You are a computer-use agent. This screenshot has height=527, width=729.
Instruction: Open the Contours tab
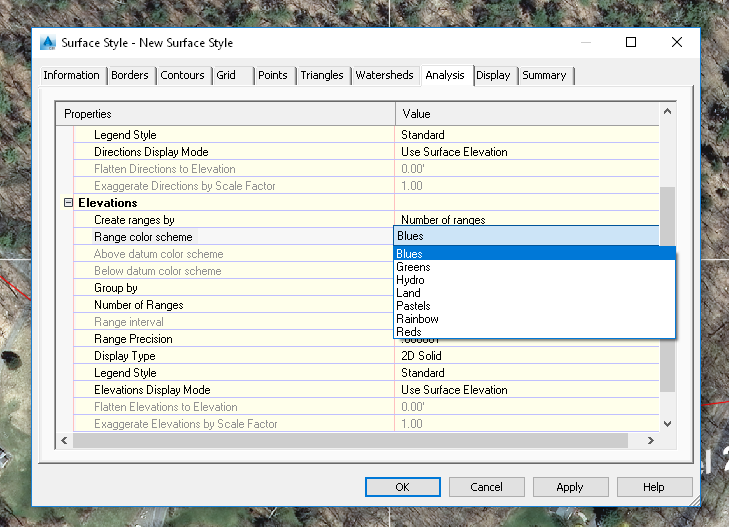[182, 75]
